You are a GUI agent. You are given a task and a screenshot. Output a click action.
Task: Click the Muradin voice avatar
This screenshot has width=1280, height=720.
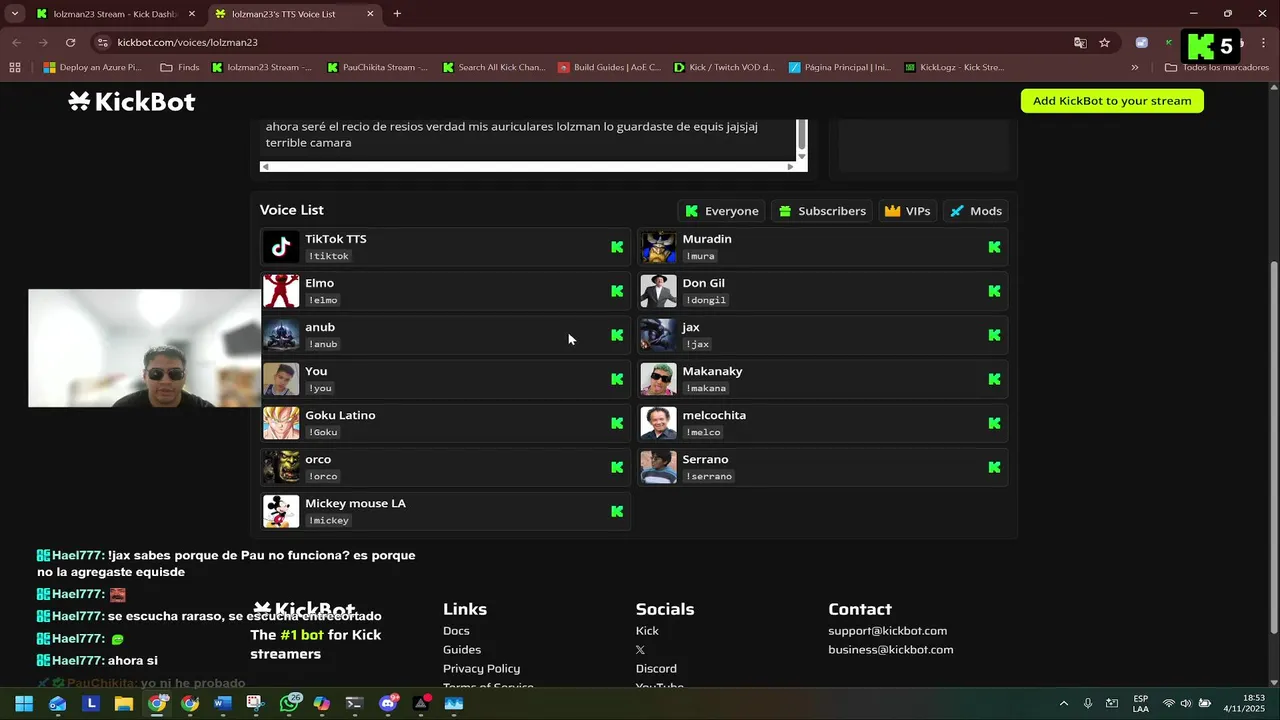[658, 247]
